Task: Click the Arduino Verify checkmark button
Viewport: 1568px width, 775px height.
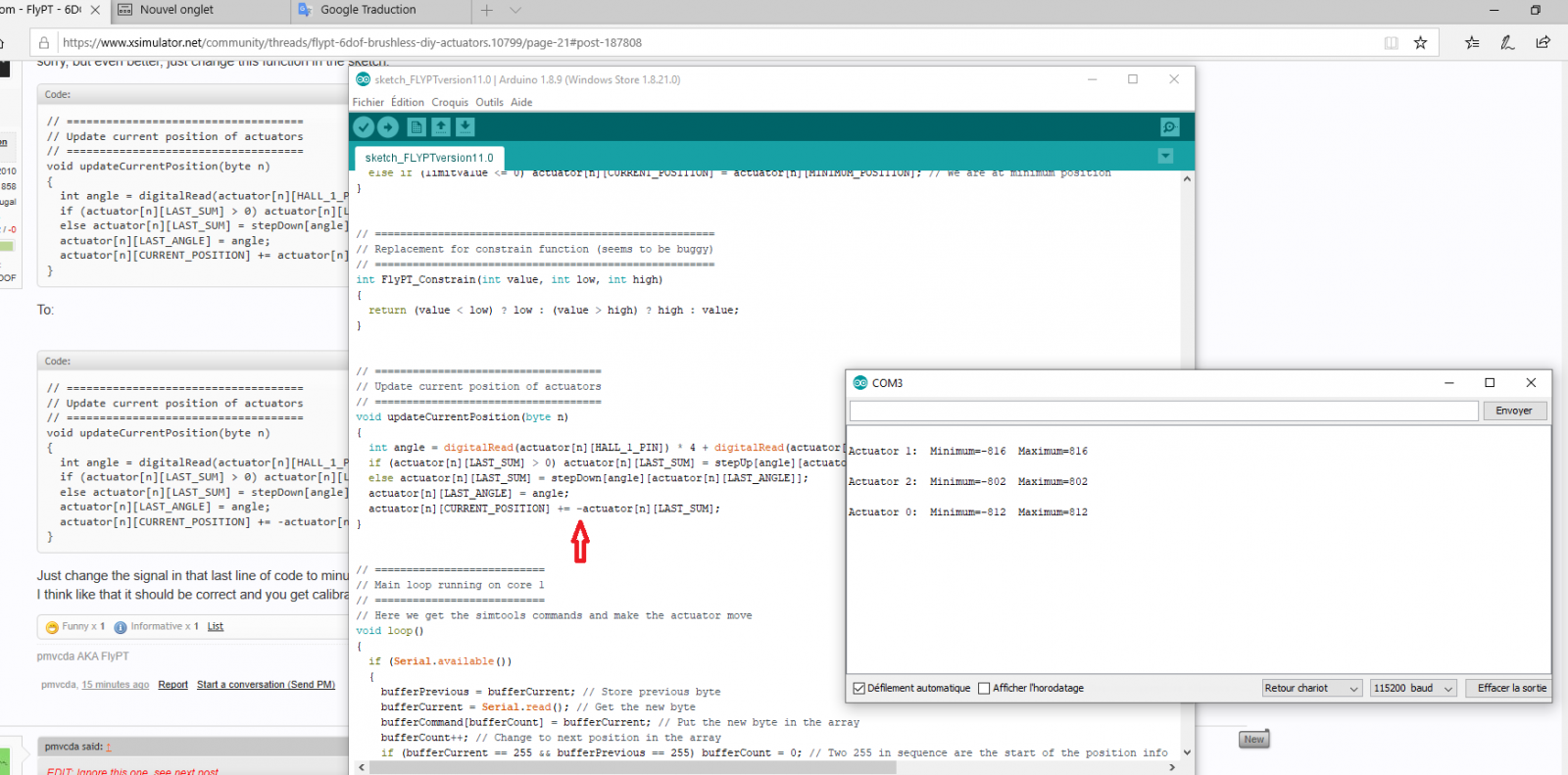Action: point(364,127)
